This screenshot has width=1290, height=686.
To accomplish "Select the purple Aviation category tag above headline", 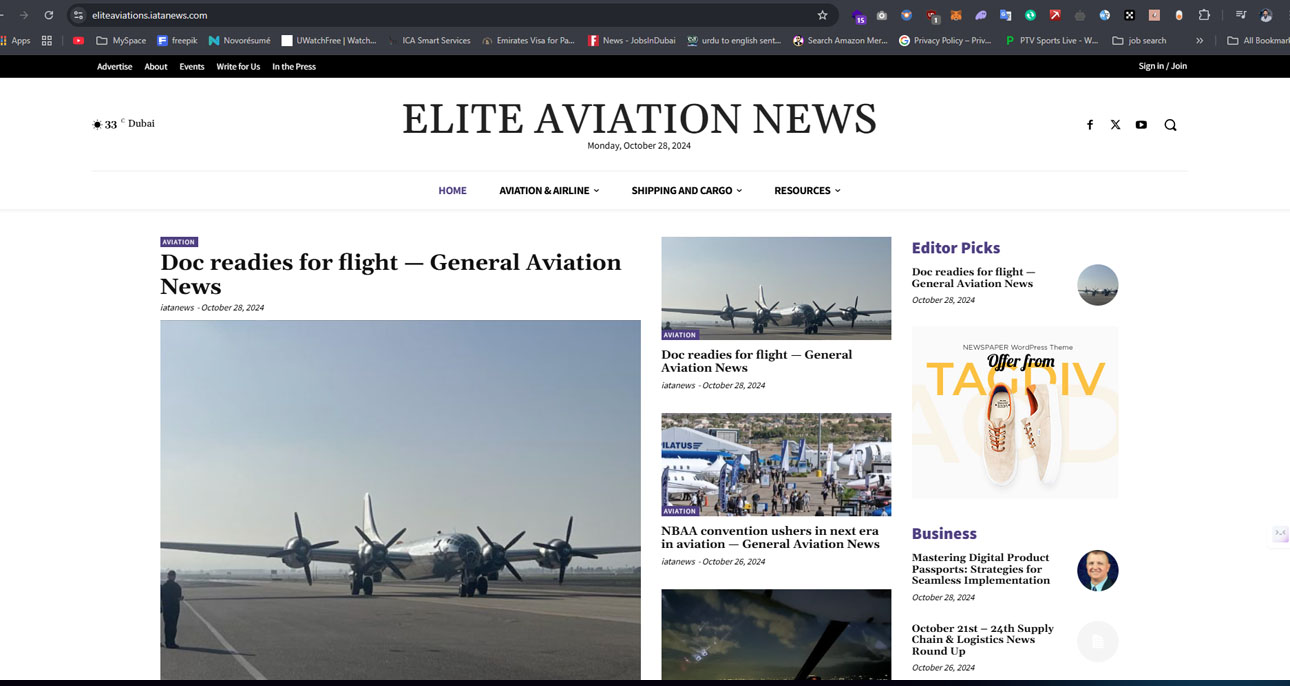I will coord(179,242).
